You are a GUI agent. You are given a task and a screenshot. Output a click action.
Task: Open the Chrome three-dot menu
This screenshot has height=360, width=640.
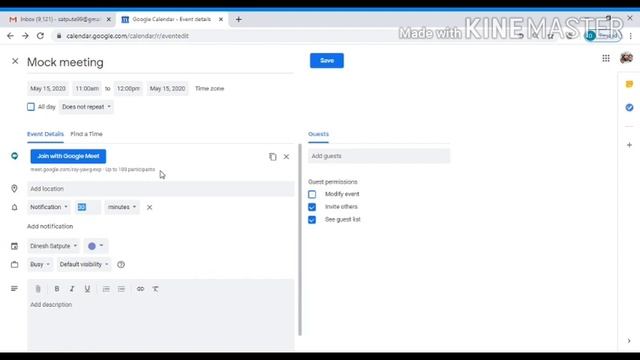point(631,36)
